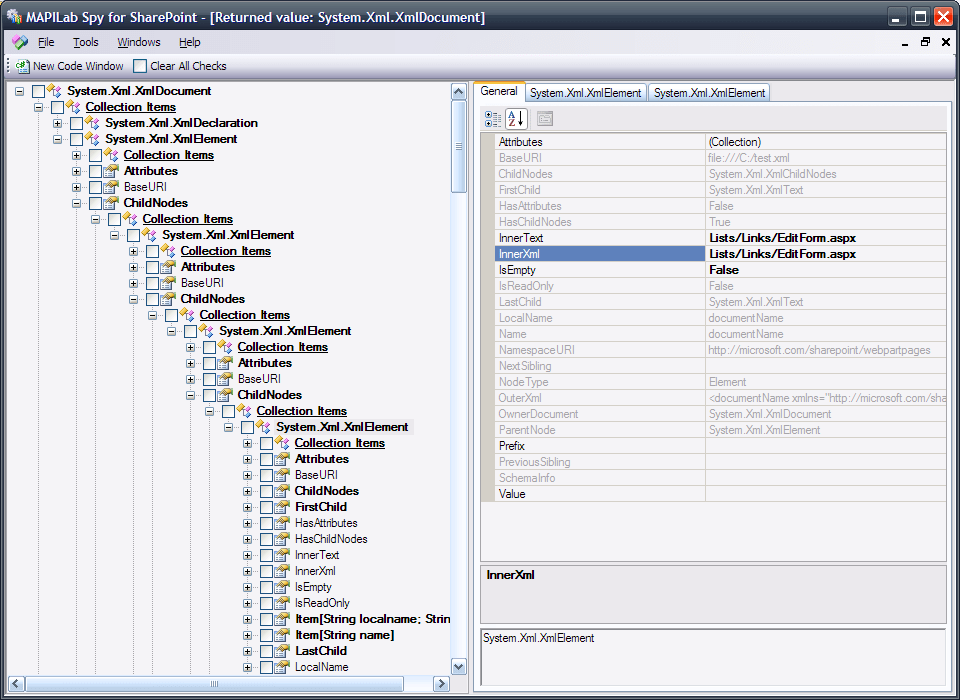This screenshot has width=960, height=700.
Task: Click the Clear All Checks button
Action: click(180, 66)
